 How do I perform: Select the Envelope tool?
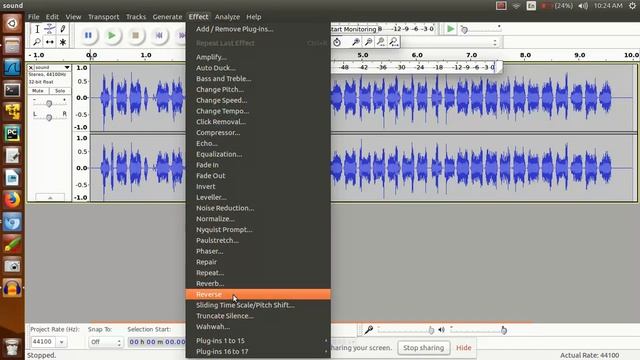click(49, 29)
